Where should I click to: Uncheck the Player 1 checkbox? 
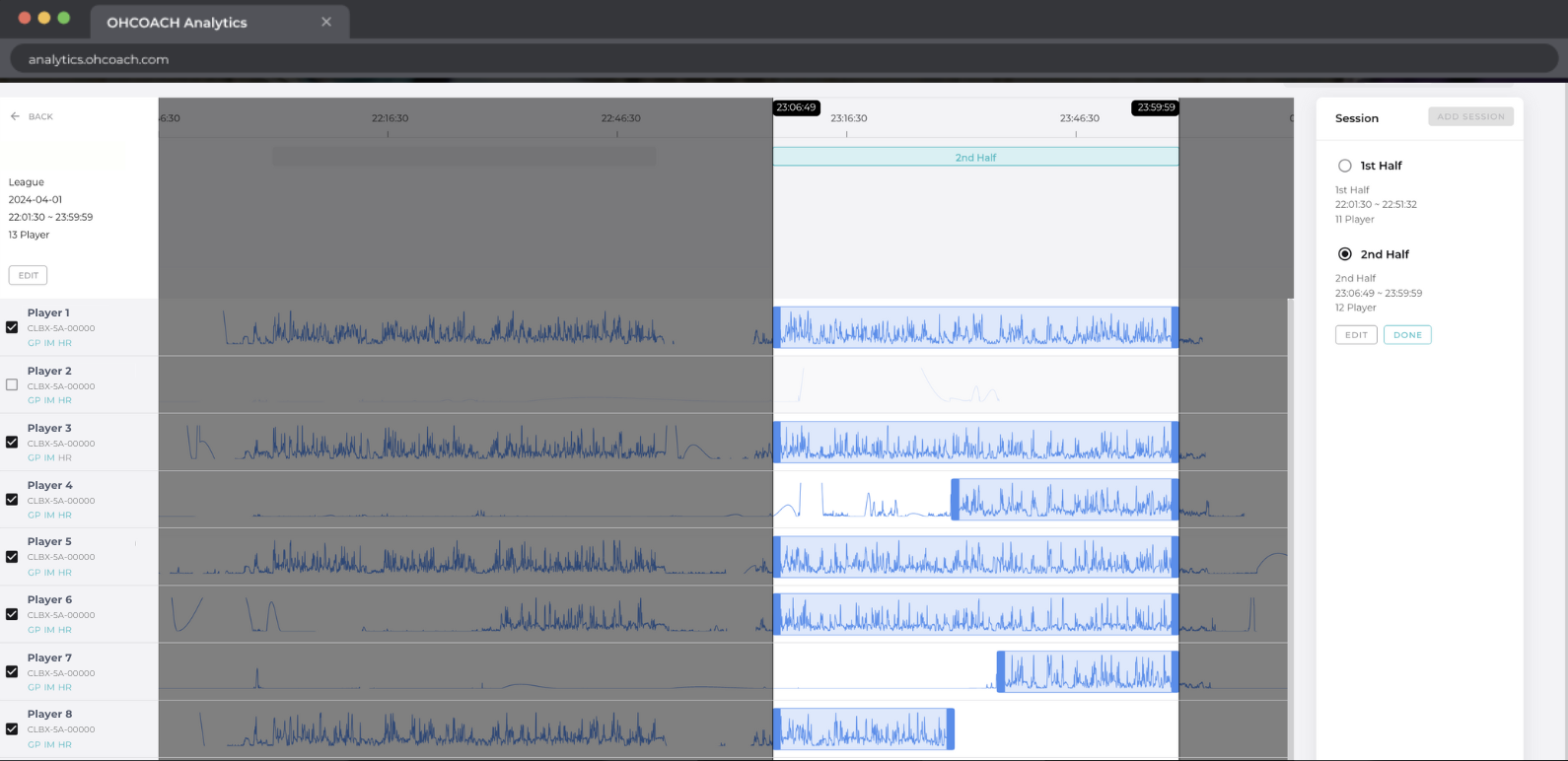click(x=12, y=327)
